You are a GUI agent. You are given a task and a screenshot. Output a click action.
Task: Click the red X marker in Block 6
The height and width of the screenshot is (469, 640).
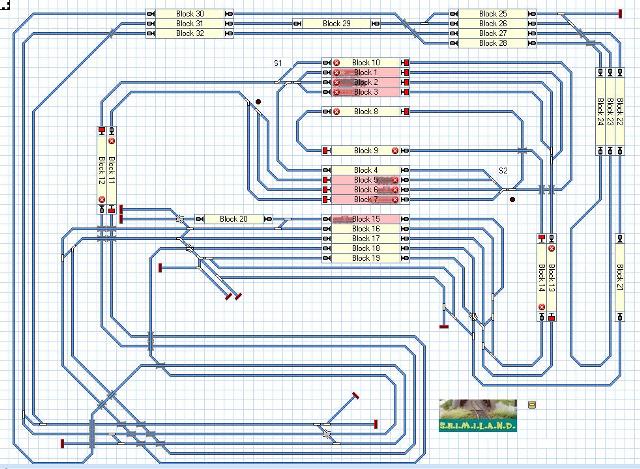(395, 190)
